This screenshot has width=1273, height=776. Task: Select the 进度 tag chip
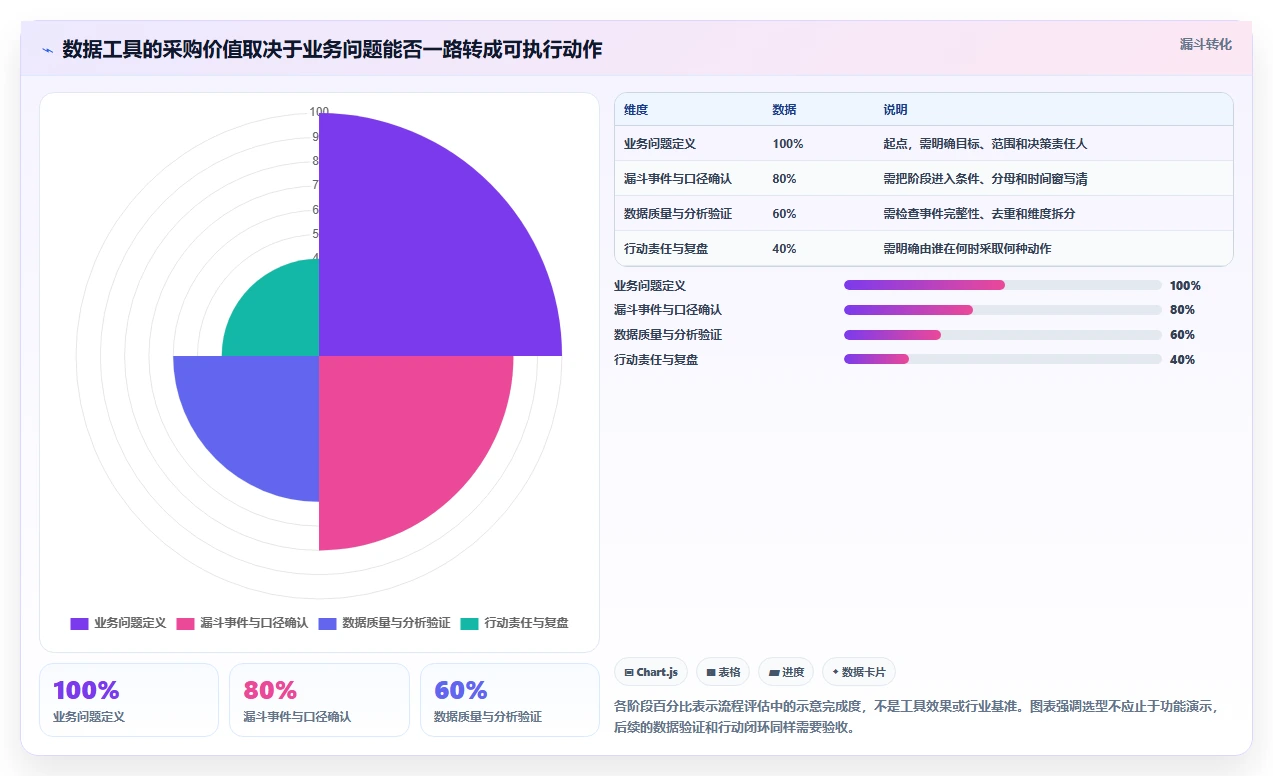pyautogui.click(x=786, y=672)
